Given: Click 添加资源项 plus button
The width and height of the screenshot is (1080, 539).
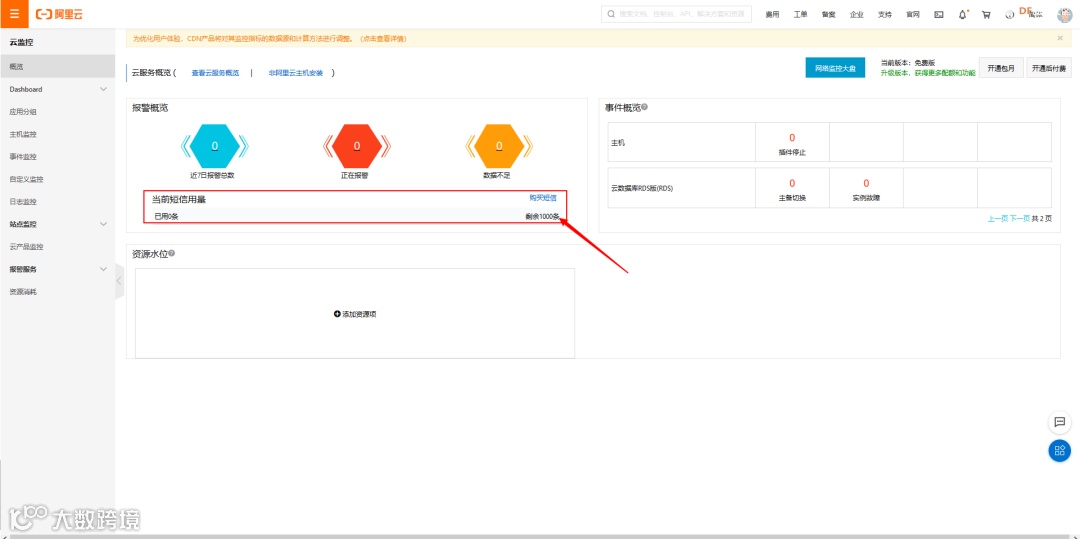Looking at the screenshot, I should click(355, 314).
